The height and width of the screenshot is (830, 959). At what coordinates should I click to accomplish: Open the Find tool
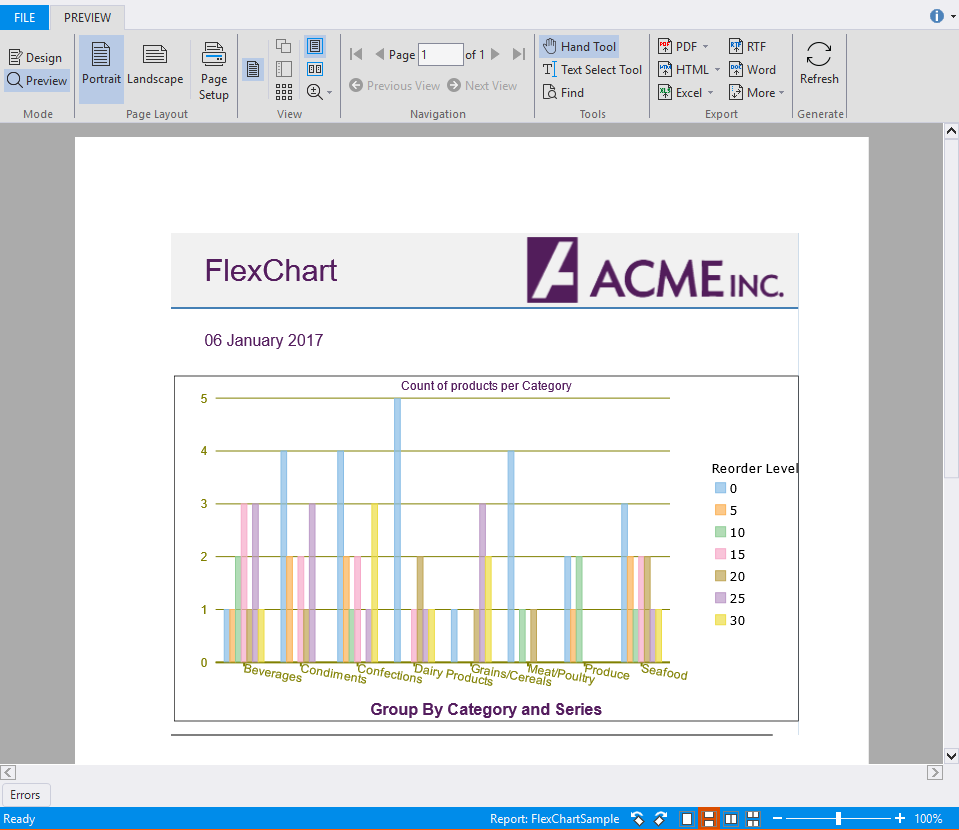click(564, 92)
